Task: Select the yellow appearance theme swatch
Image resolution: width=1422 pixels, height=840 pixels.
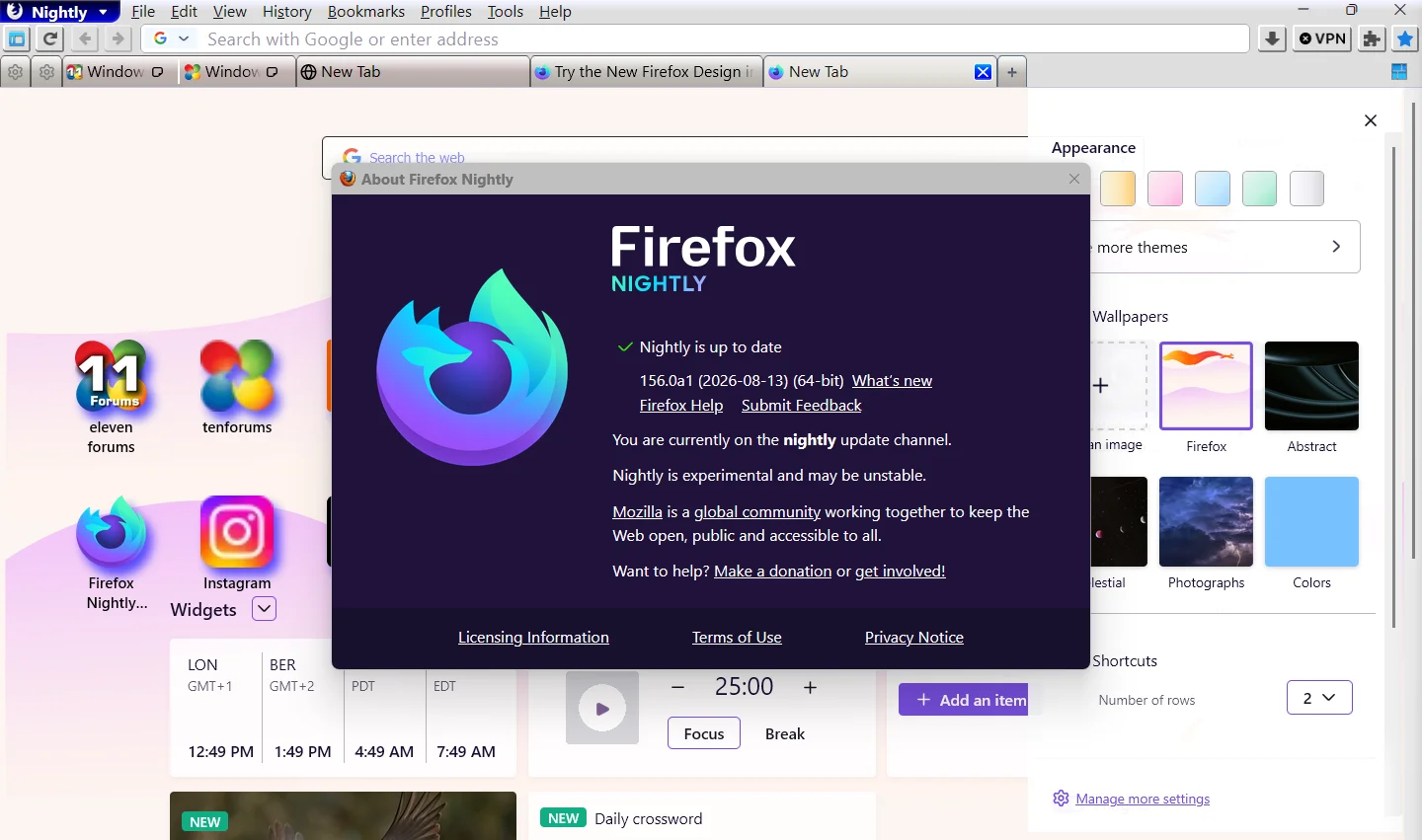Action: pos(1118,189)
